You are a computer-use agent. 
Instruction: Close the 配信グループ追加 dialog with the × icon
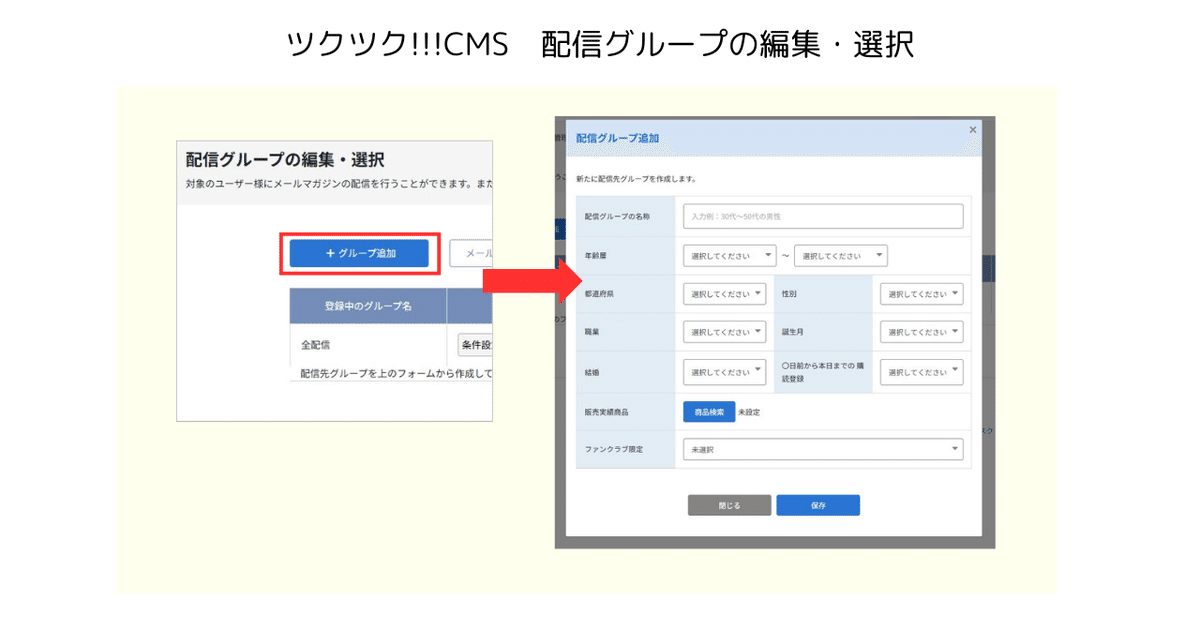point(972,128)
